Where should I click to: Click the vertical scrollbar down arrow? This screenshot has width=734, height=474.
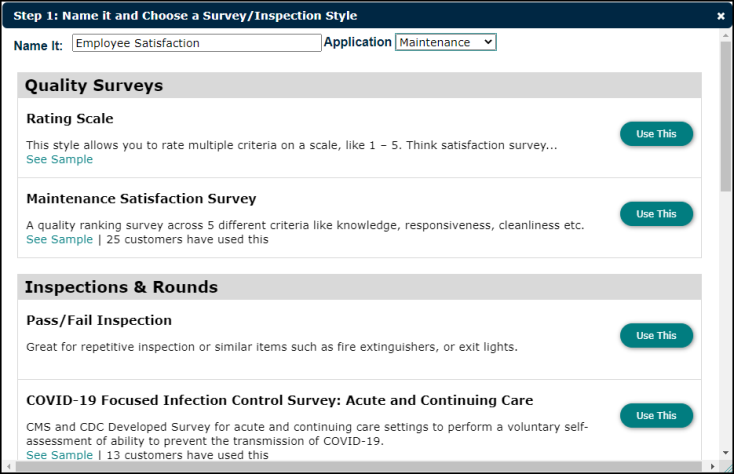click(x=726, y=452)
